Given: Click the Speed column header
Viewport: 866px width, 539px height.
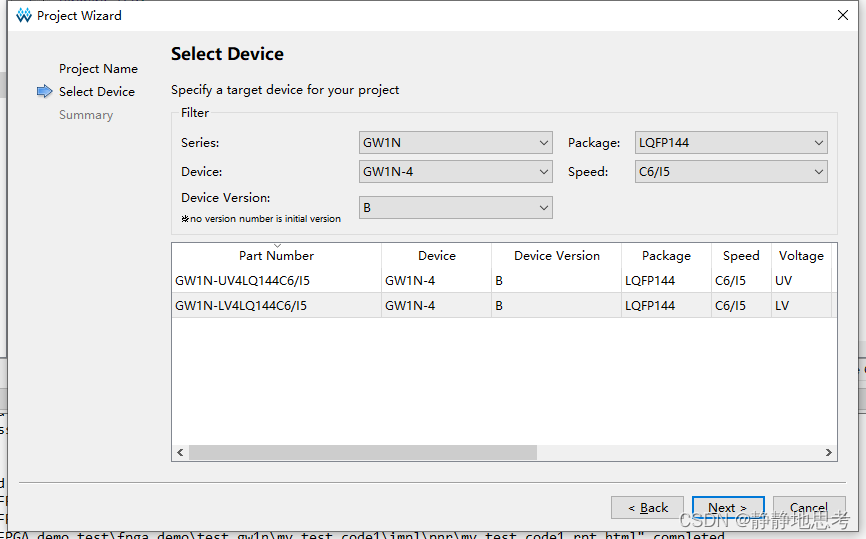Looking at the screenshot, I should (741, 256).
